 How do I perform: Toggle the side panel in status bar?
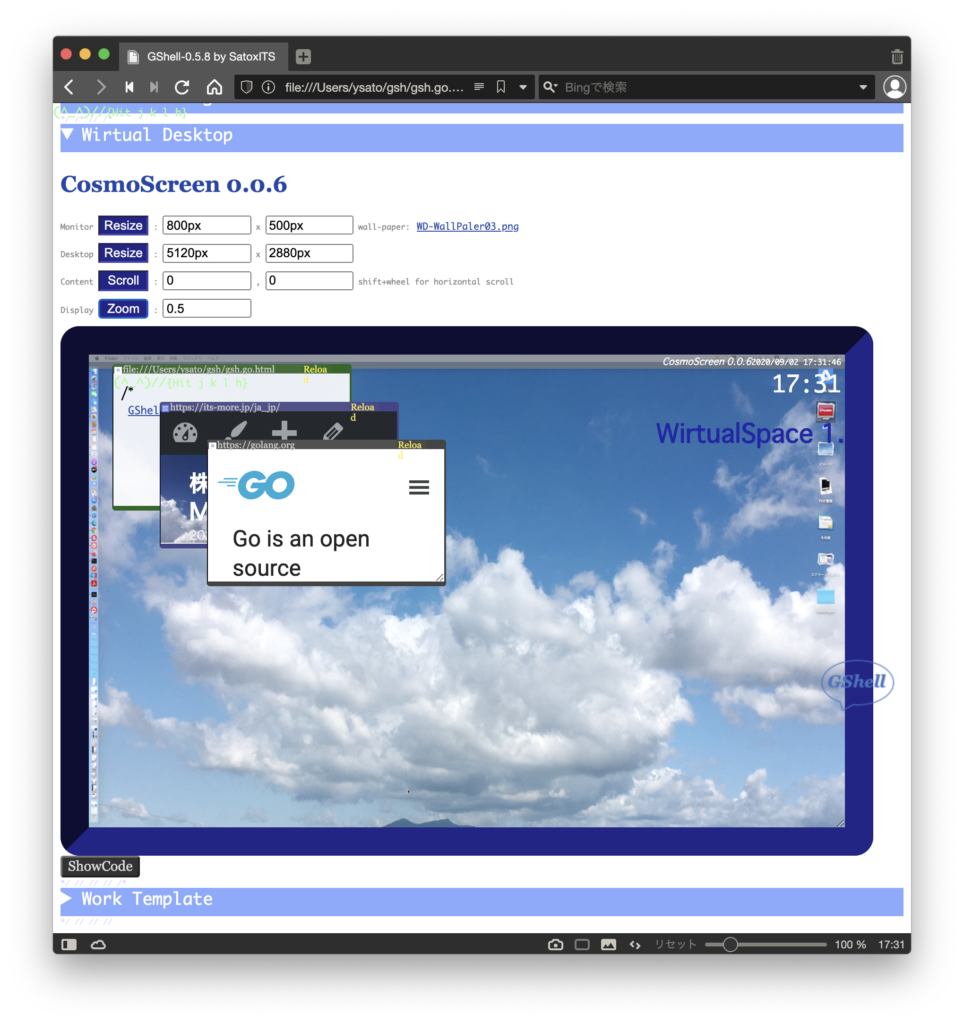(69, 944)
